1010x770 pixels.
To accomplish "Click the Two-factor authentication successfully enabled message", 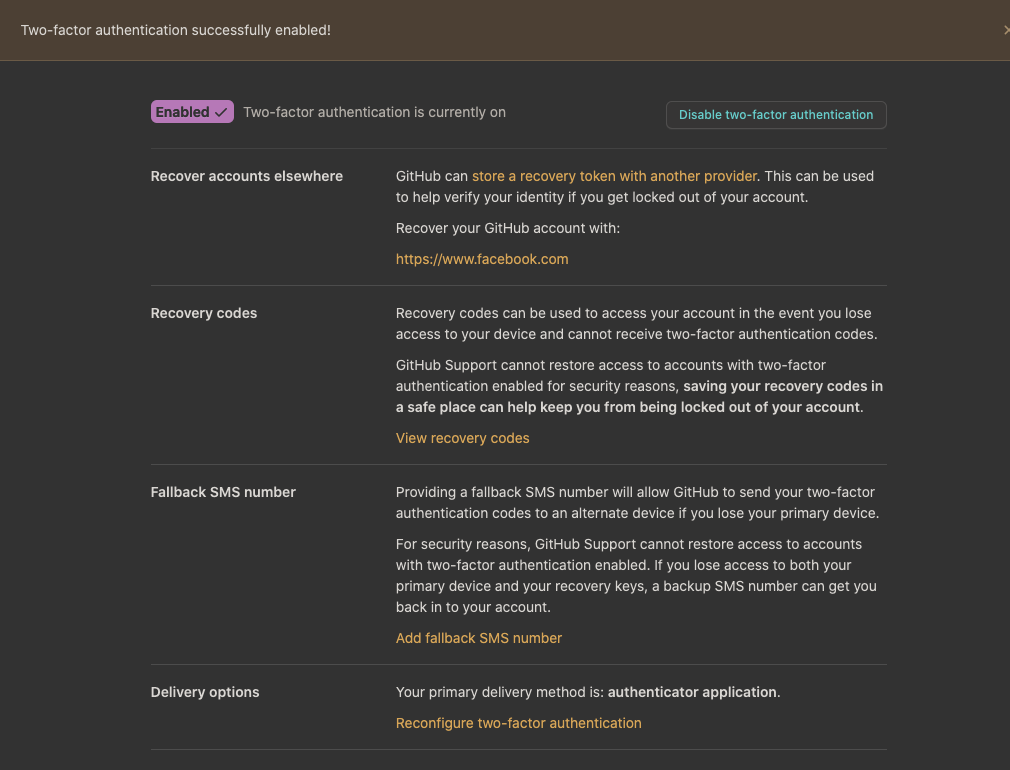I will pyautogui.click(x=176, y=30).
